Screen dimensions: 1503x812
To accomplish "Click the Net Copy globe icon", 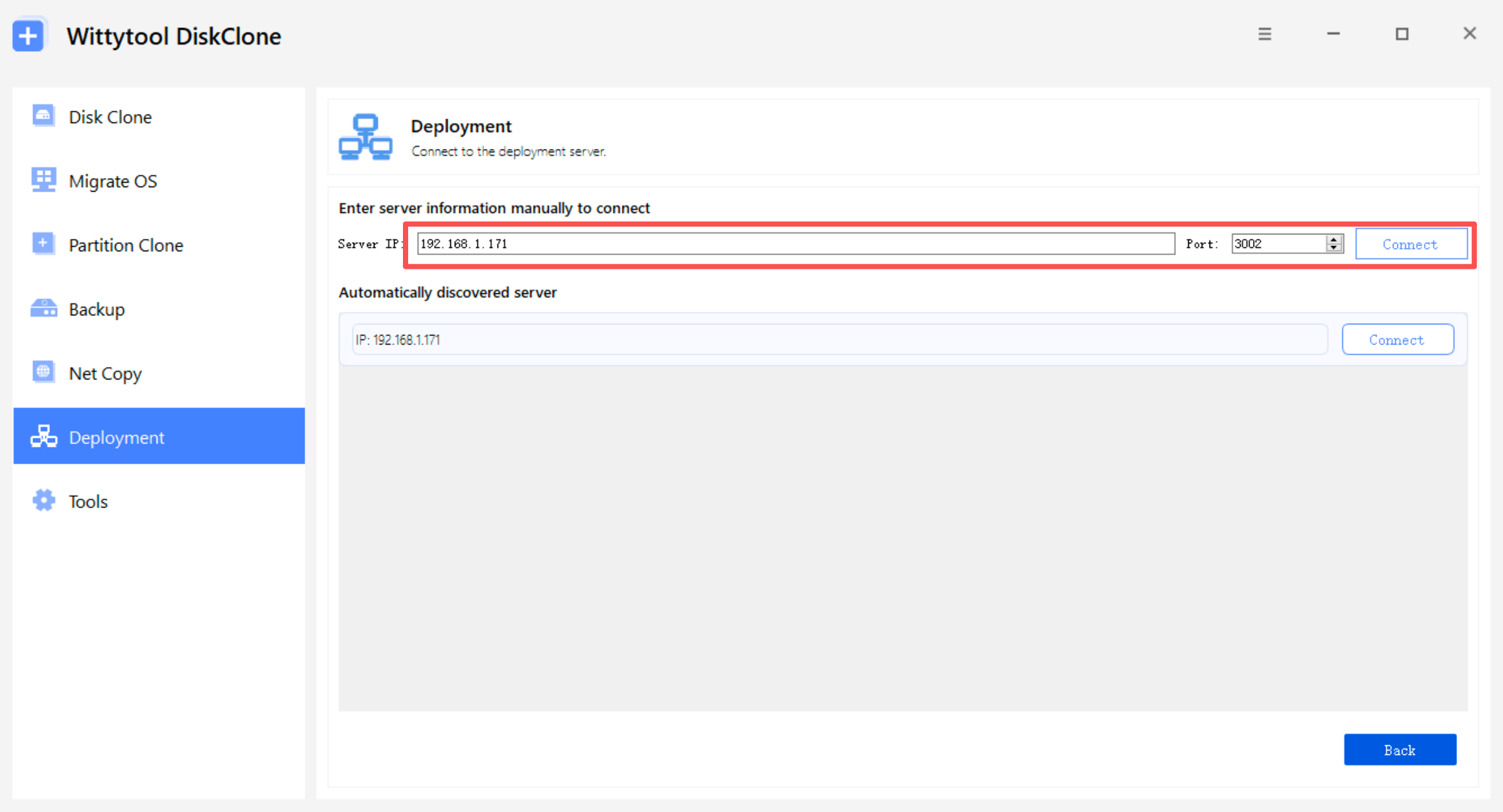I will click(43, 372).
